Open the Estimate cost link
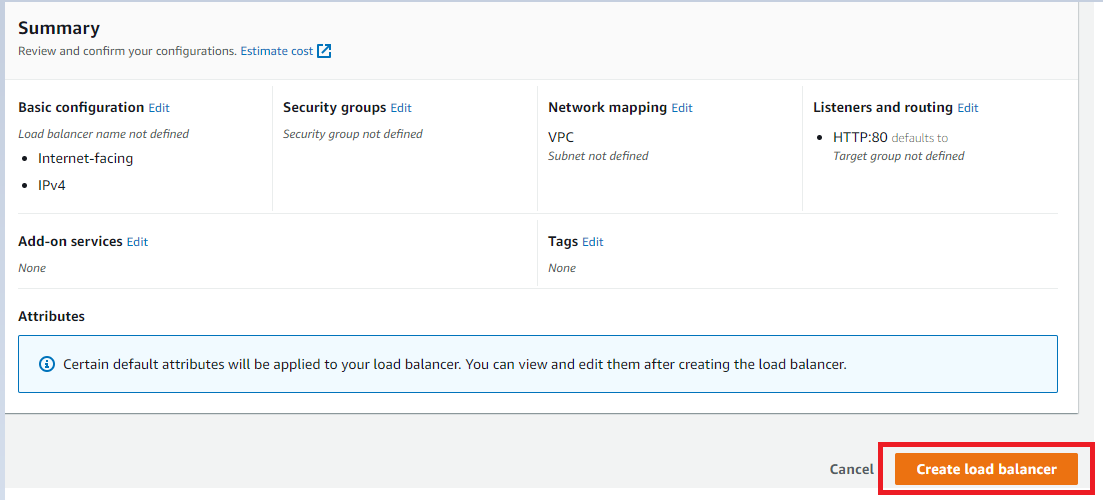This screenshot has width=1103, height=500. point(277,51)
